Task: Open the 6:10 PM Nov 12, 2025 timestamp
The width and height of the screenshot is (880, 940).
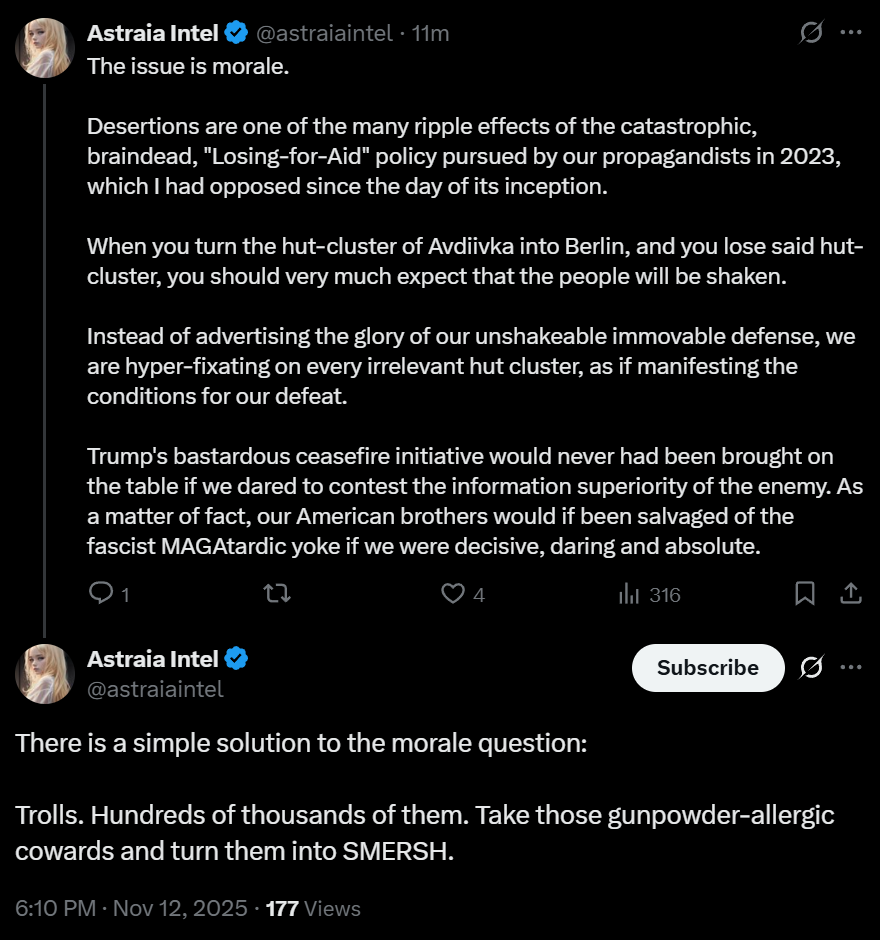Action: point(131,908)
